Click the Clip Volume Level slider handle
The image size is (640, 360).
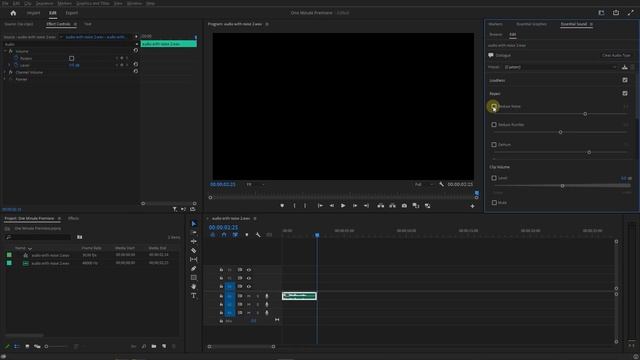tap(562, 186)
